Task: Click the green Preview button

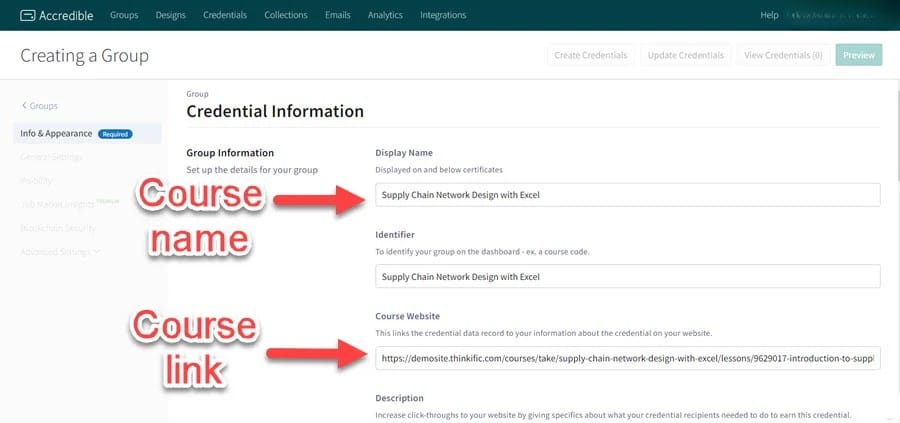Action: tap(859, 56)
